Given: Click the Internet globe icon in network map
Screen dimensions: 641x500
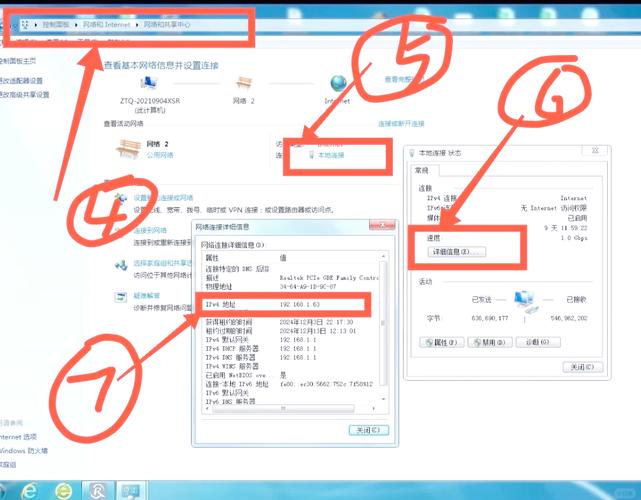Looking at the screenshot, I should (x=338, y=84).
